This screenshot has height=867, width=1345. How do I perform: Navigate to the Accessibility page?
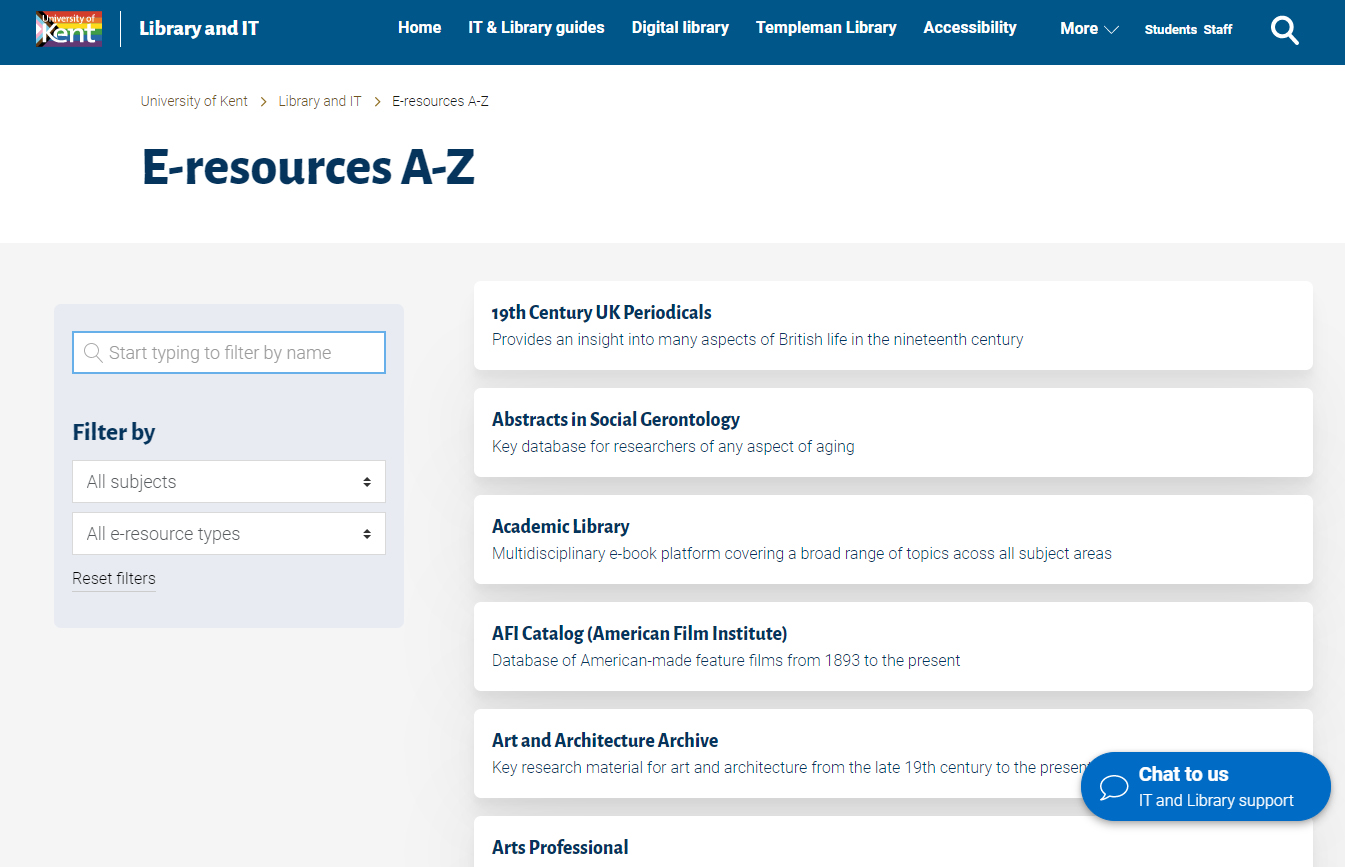969,28
